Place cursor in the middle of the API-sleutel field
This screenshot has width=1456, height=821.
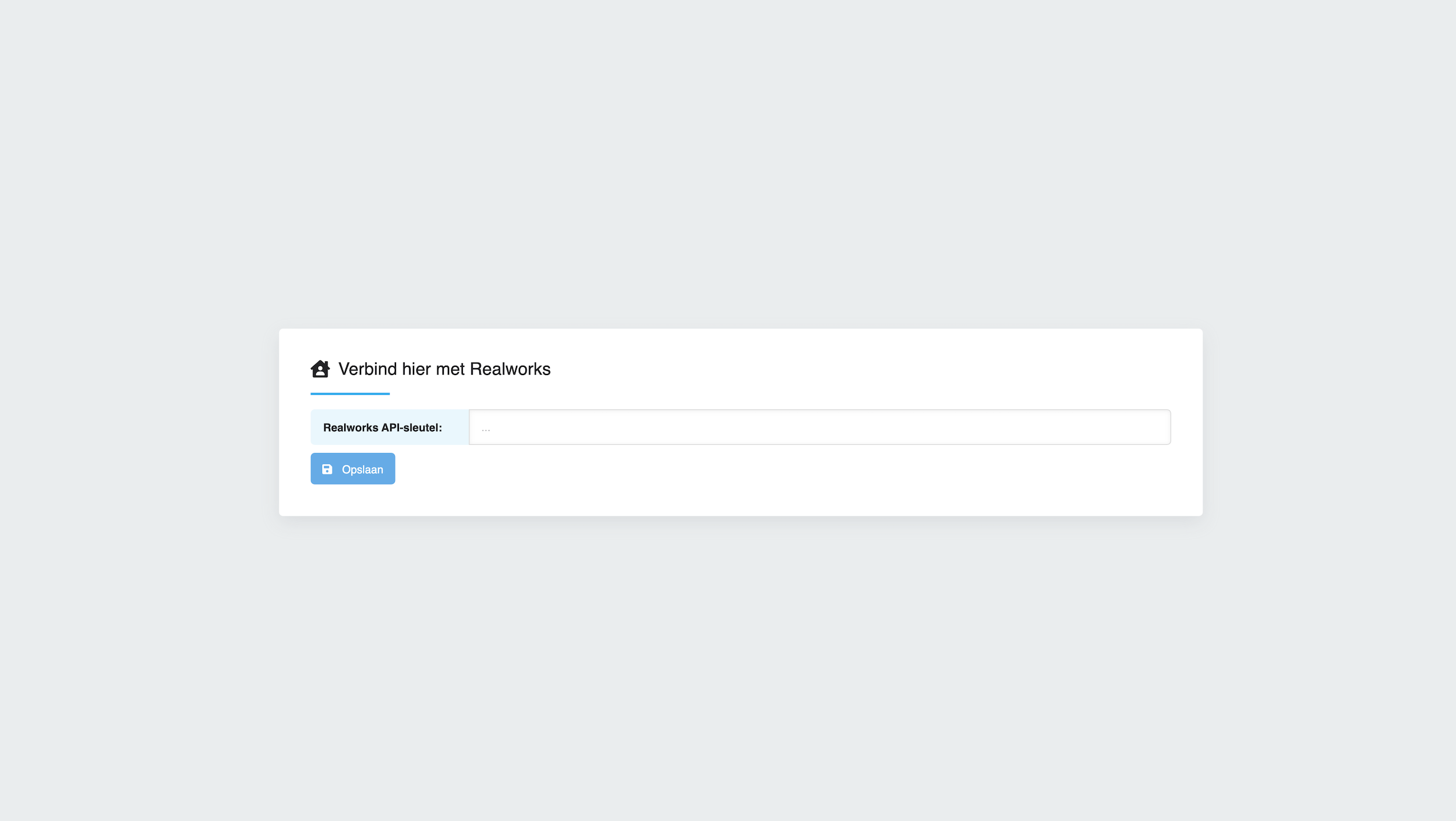819,427
